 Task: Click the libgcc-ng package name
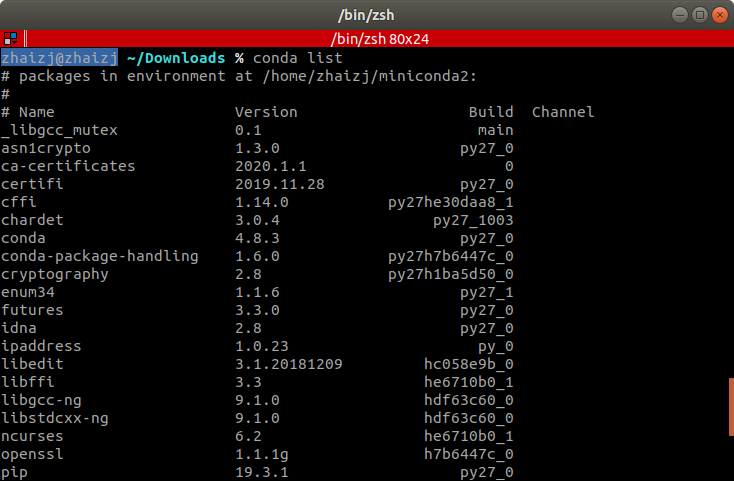41,401
